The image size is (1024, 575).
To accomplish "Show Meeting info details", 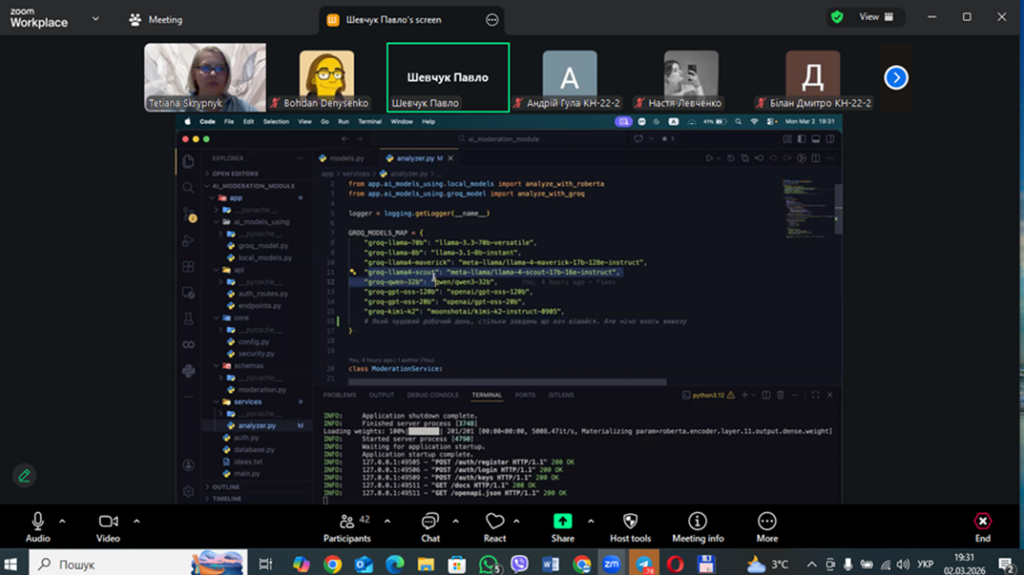I will click(x=697, y=526).
